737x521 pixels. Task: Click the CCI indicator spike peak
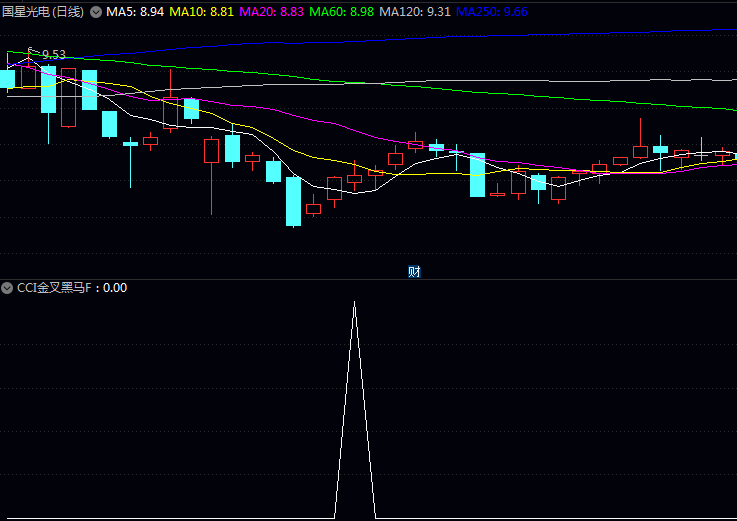pos(354,303)
